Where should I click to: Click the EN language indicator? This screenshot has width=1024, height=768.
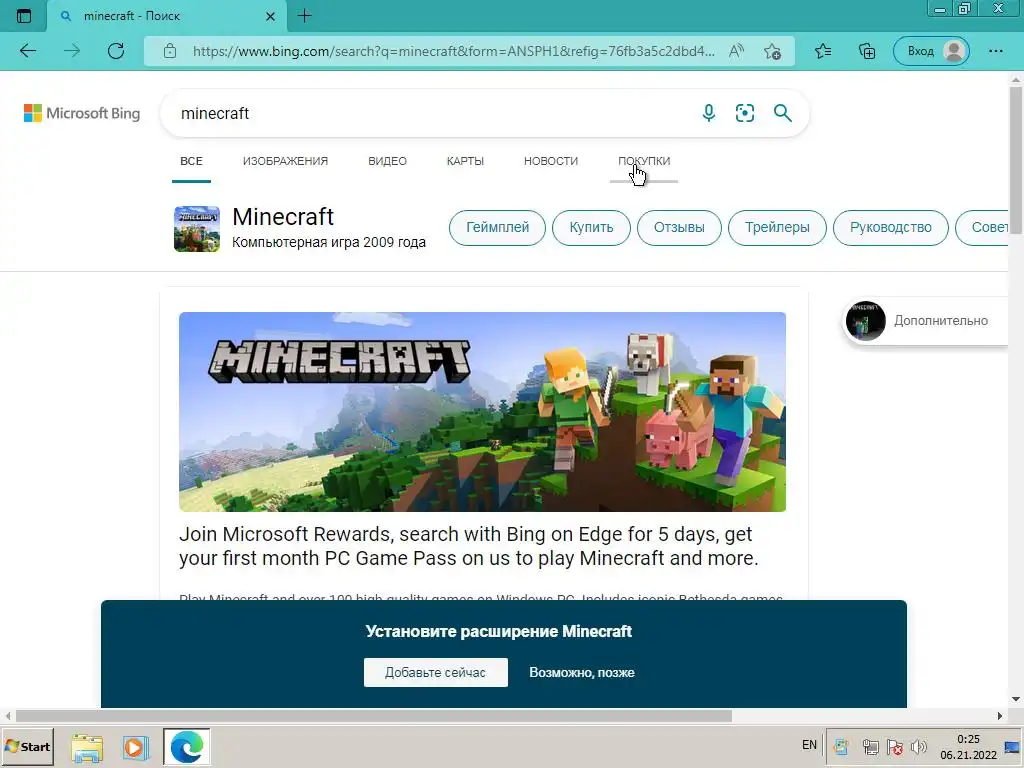coord(809,744)
